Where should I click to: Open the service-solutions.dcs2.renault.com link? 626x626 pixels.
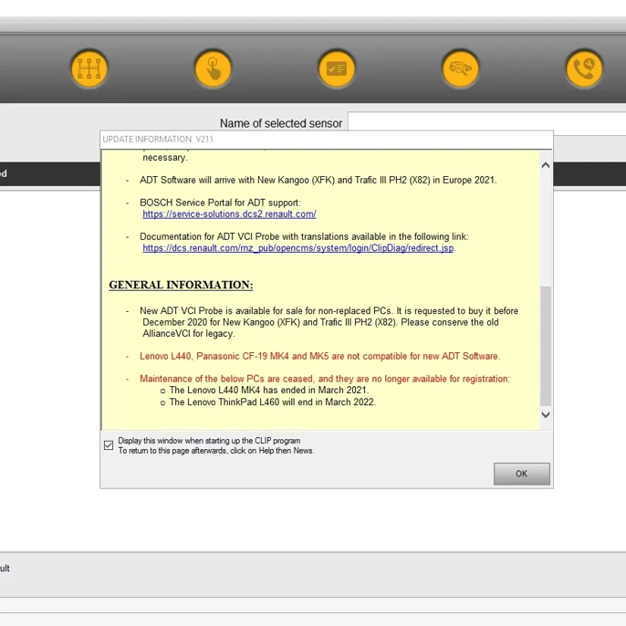click(229, 214)
